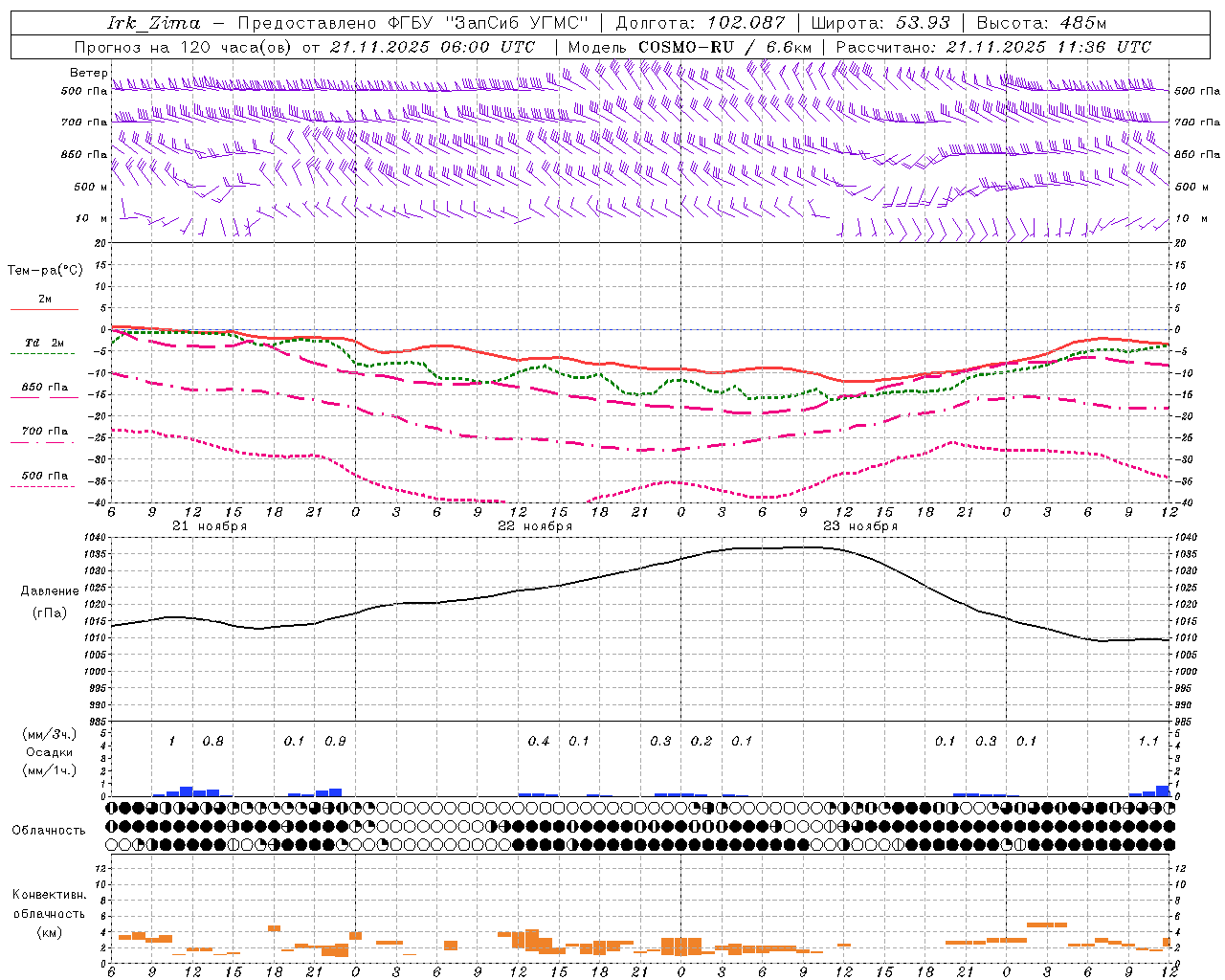This screenshot has width=1225, height=980.
Task: Select 'Модель COSMO-RU / 6.6км' text
Action: (x=690, y=47)
